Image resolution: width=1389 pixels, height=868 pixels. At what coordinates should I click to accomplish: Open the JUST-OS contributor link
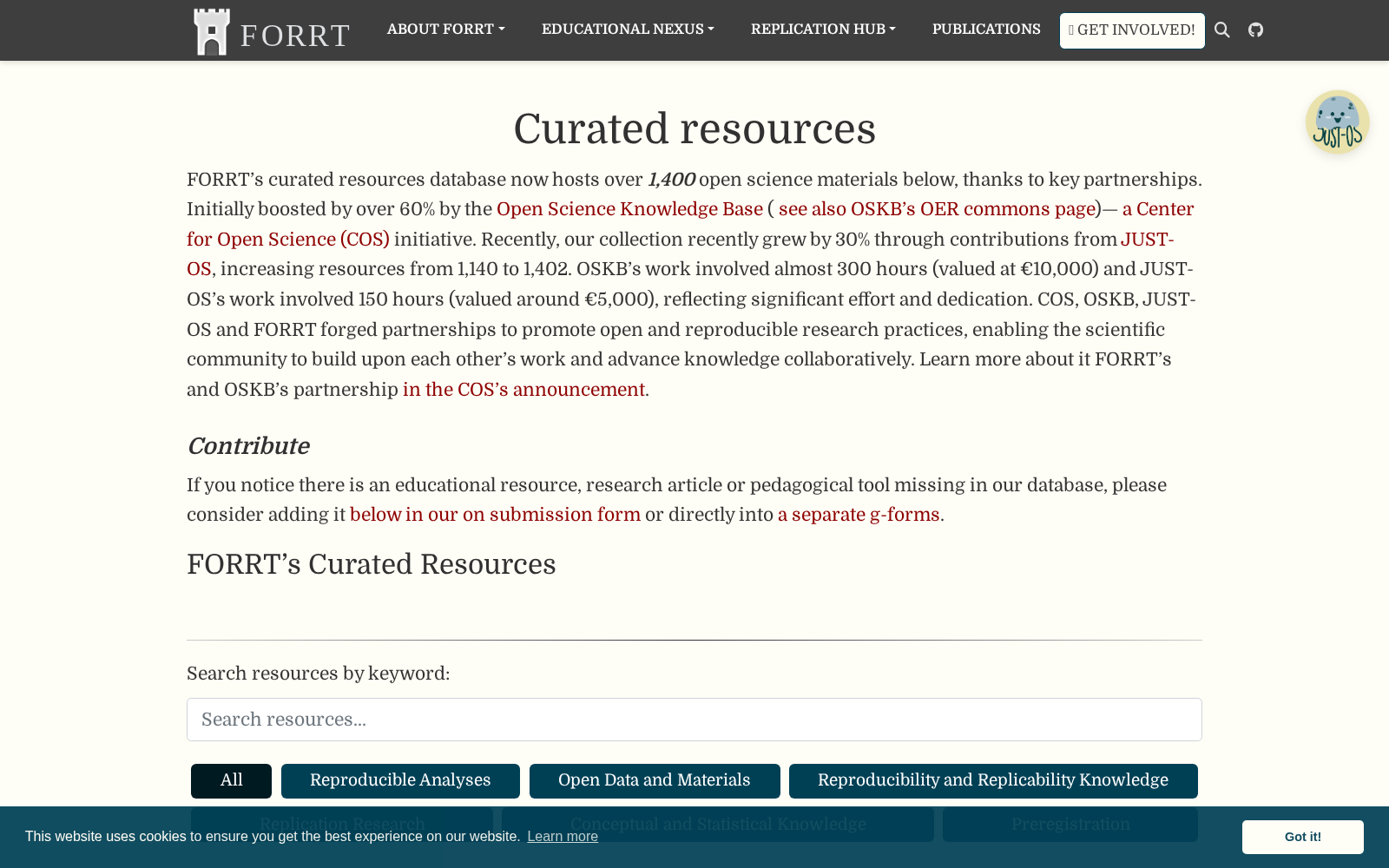[1147, 240]
